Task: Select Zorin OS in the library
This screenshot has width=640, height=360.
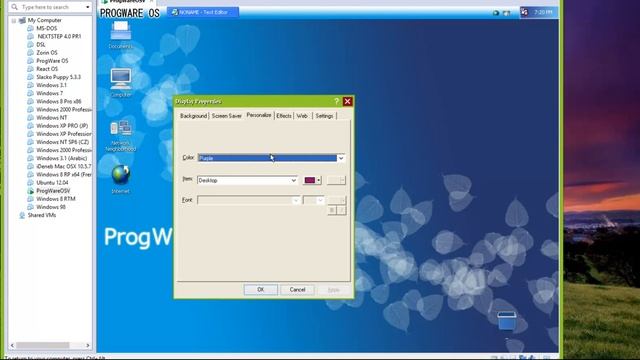Action: 47,53
